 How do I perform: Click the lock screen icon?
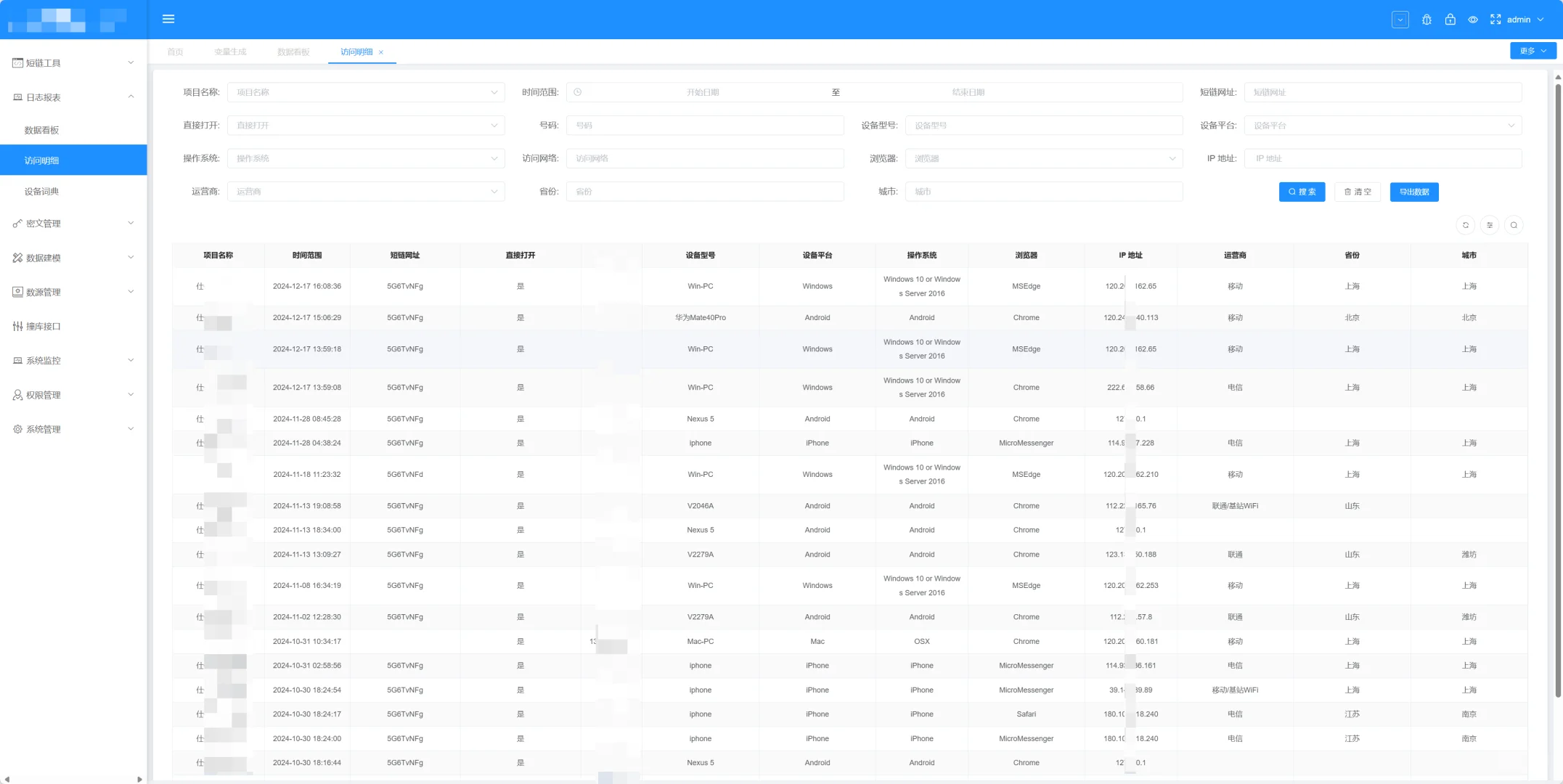[1450, 20]
